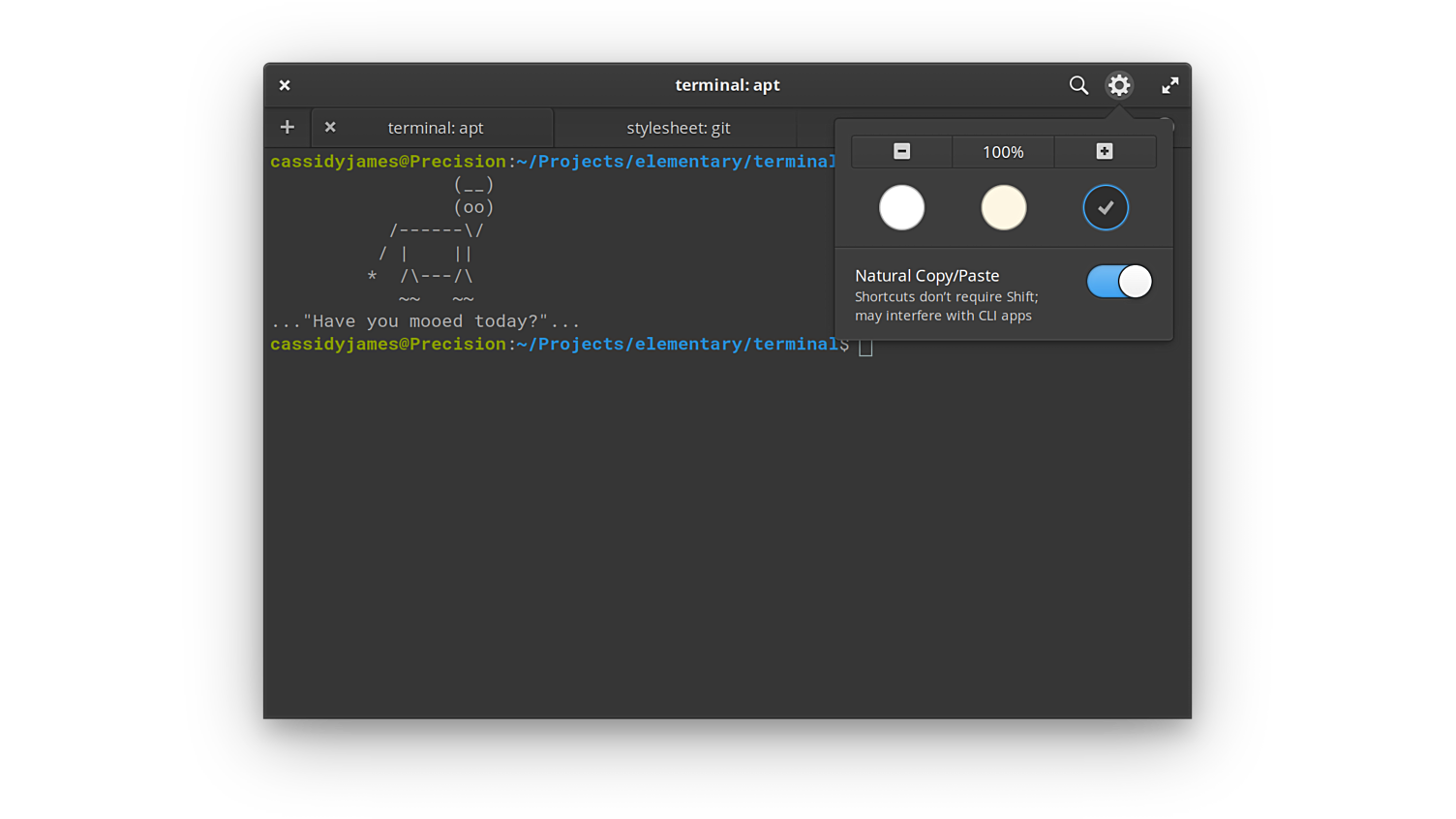Click the "Have you mooed today?" output line

point(426,321)
